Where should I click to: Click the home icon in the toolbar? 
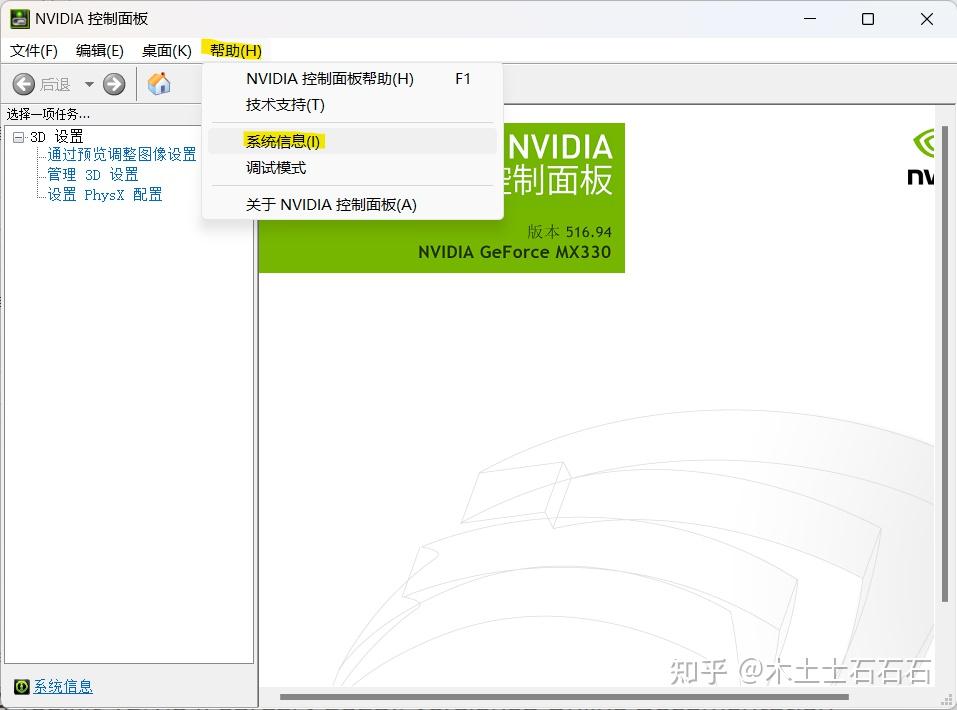tap(158, 84)
